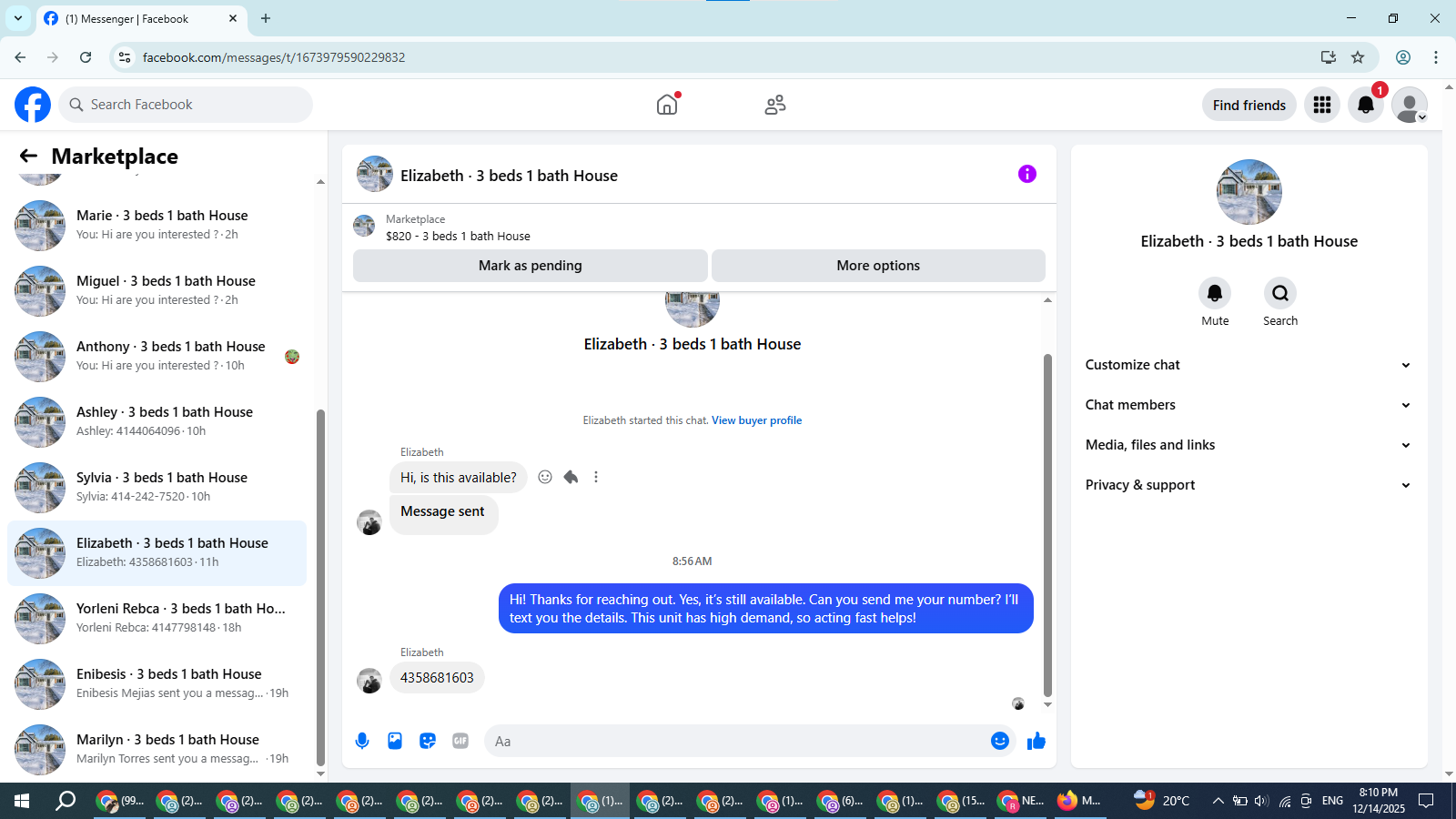
Task: Click More options button
Action: pyautogui.click(x=878, y=266)
